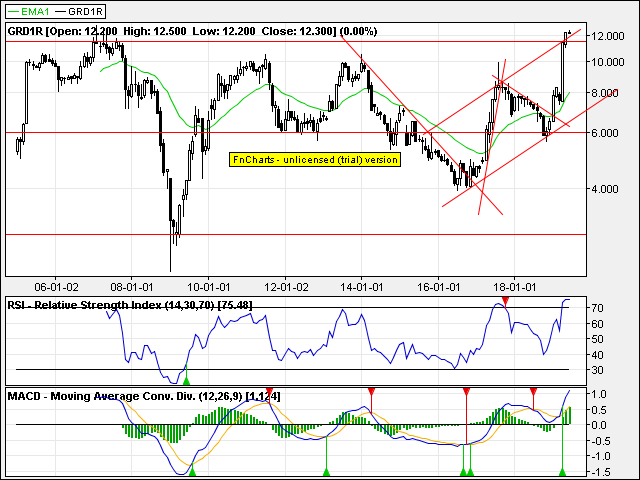Click the MACD Moving Average Conv. Div. title

[144, 396]
